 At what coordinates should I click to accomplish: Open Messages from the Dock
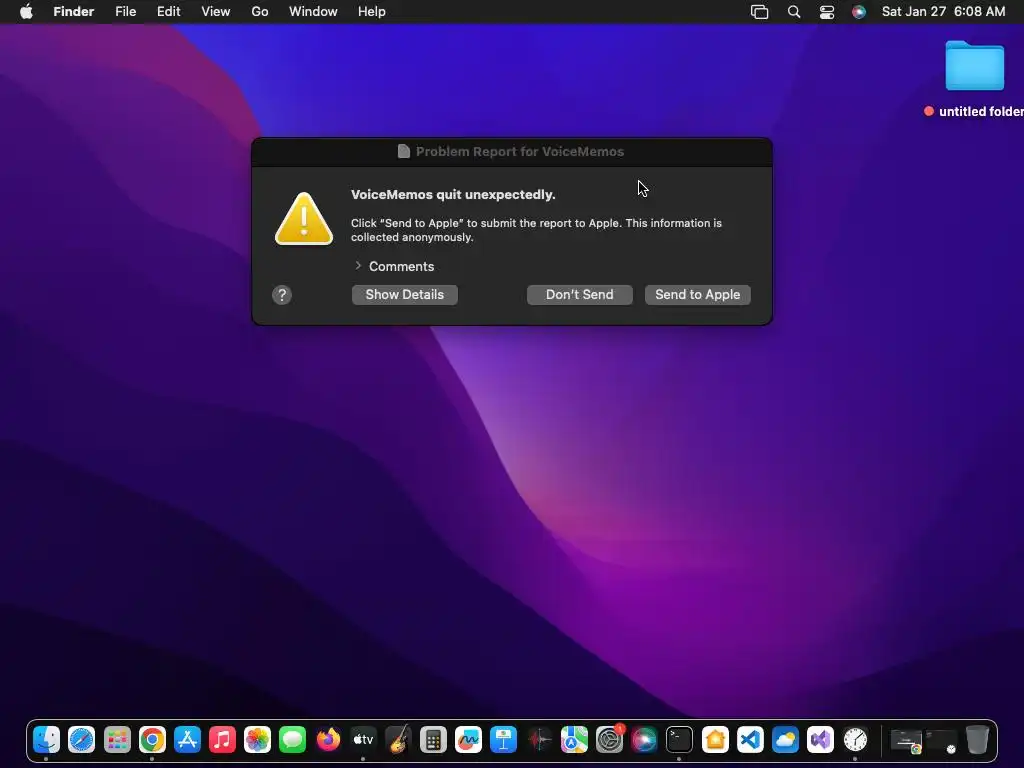point(293,740)
